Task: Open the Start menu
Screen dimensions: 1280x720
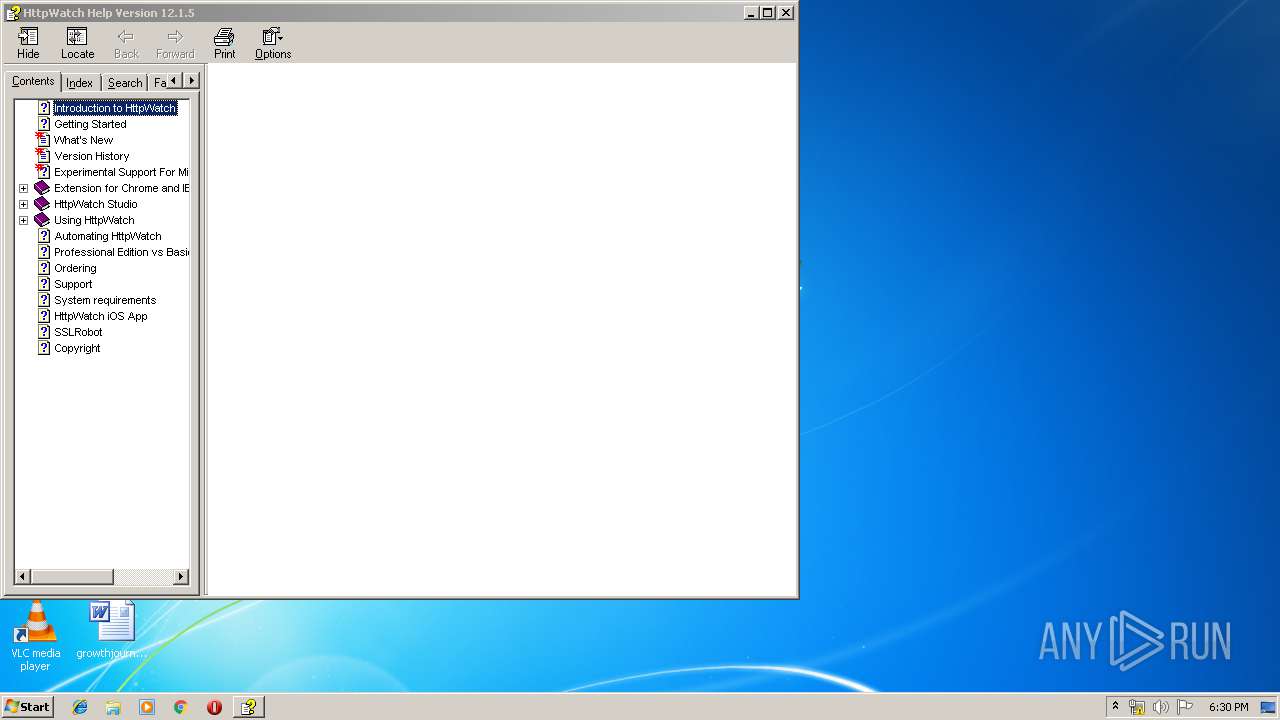Action: click(27, 707)
